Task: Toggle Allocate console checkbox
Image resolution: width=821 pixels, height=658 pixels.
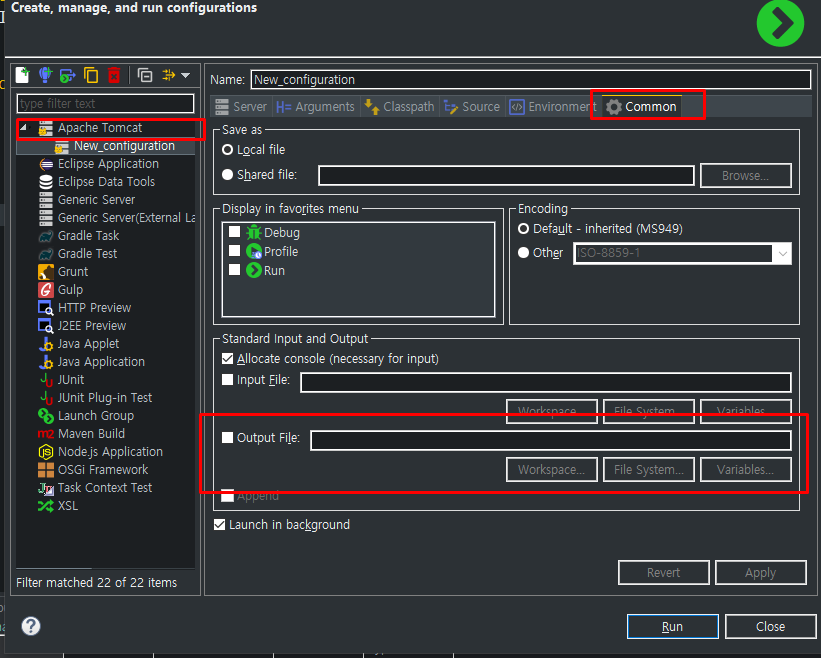Action: click(x=227, y=359)
